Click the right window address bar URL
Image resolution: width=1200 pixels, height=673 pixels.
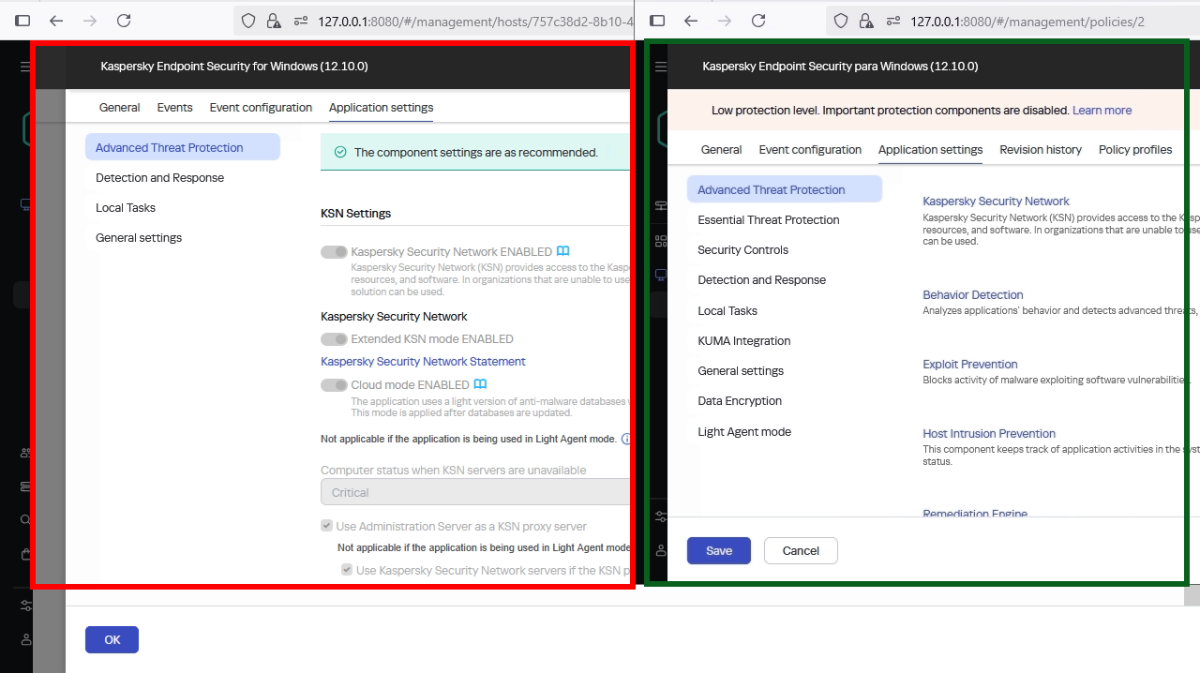(1028, 20)
